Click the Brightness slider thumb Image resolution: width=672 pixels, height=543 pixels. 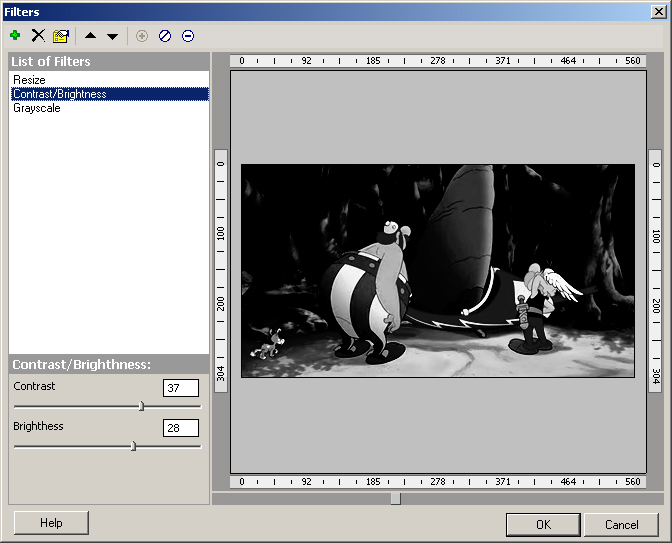click(x=133, y=446)
